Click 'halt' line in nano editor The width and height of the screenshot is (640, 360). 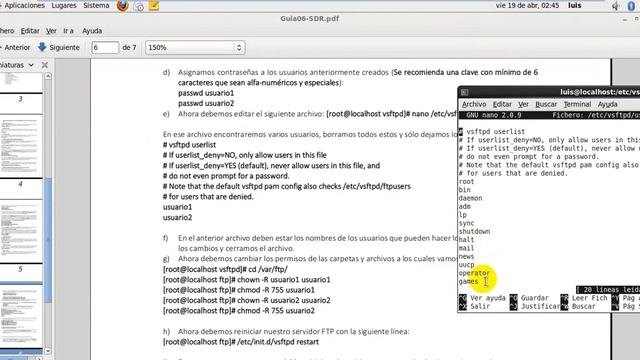tap(467, 240)
